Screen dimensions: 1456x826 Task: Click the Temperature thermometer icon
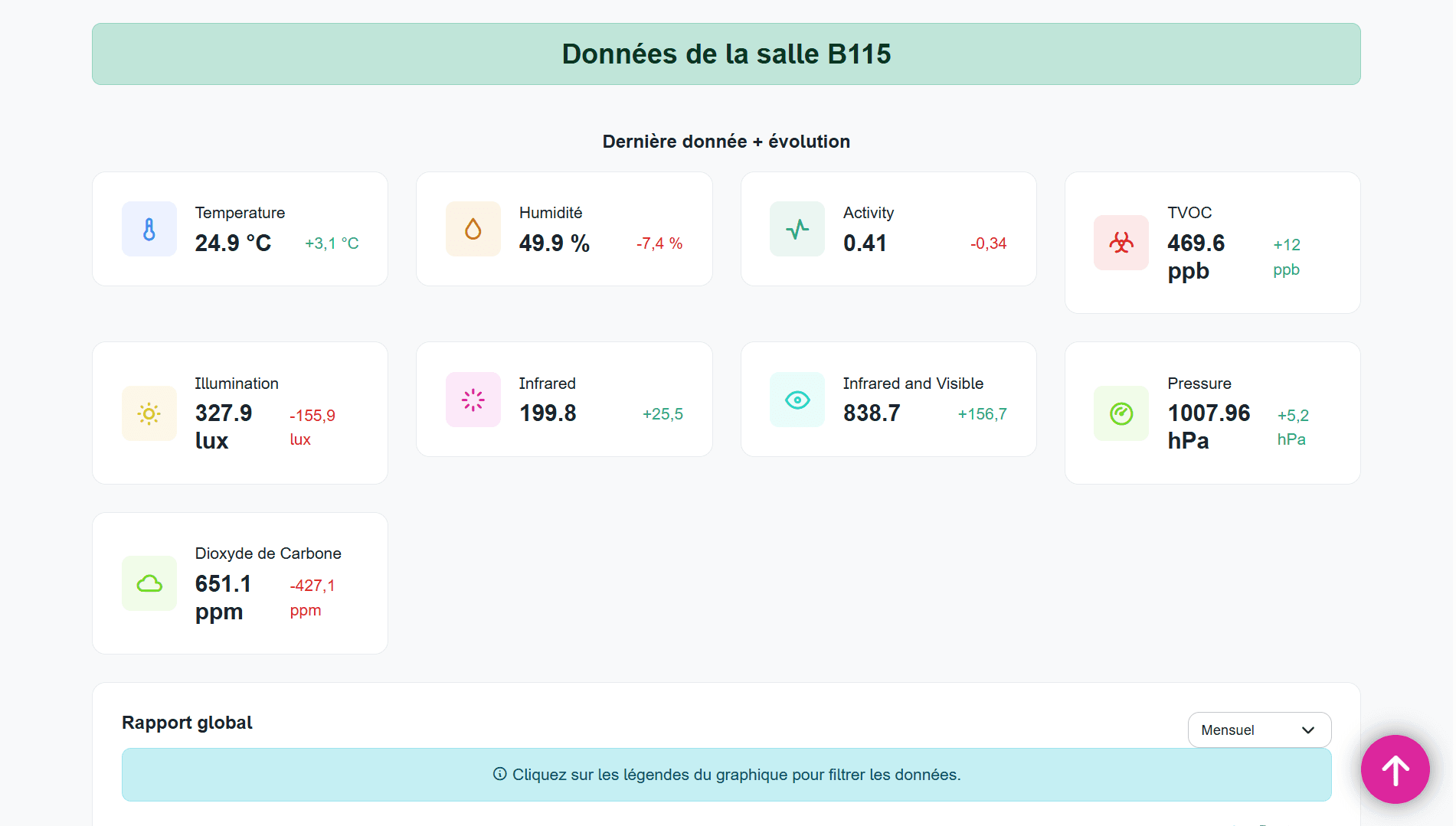(149, 228)
